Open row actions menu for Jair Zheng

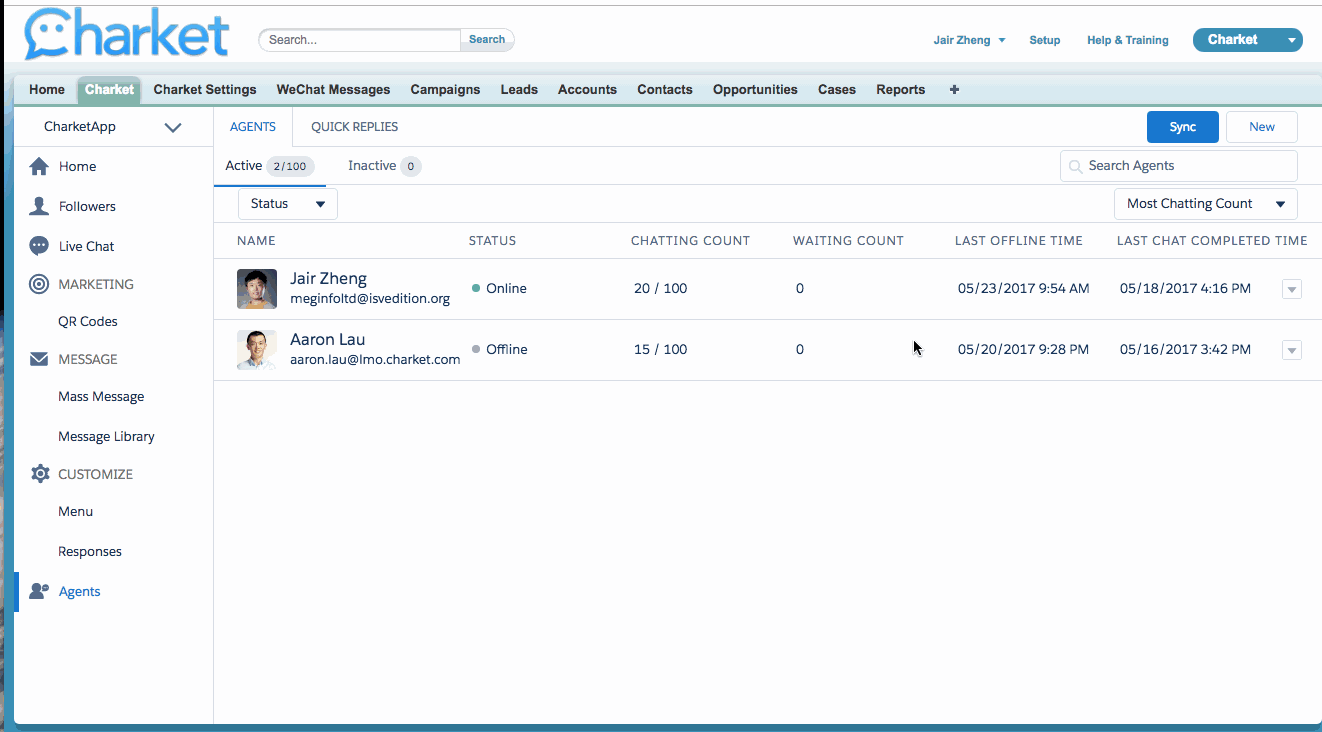pos(1291,289)
